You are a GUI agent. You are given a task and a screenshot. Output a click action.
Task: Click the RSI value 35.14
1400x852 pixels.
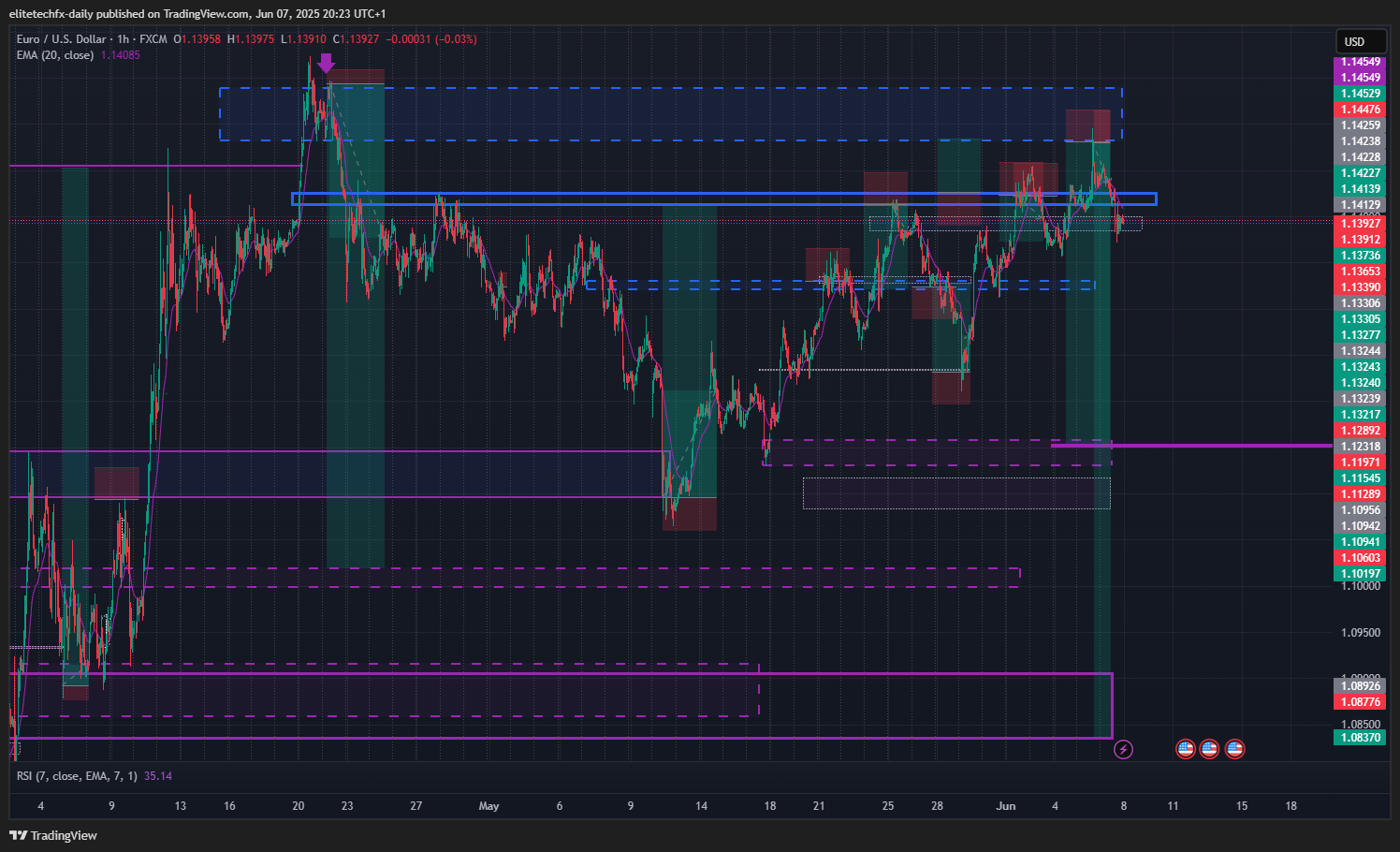pos(158,776)
